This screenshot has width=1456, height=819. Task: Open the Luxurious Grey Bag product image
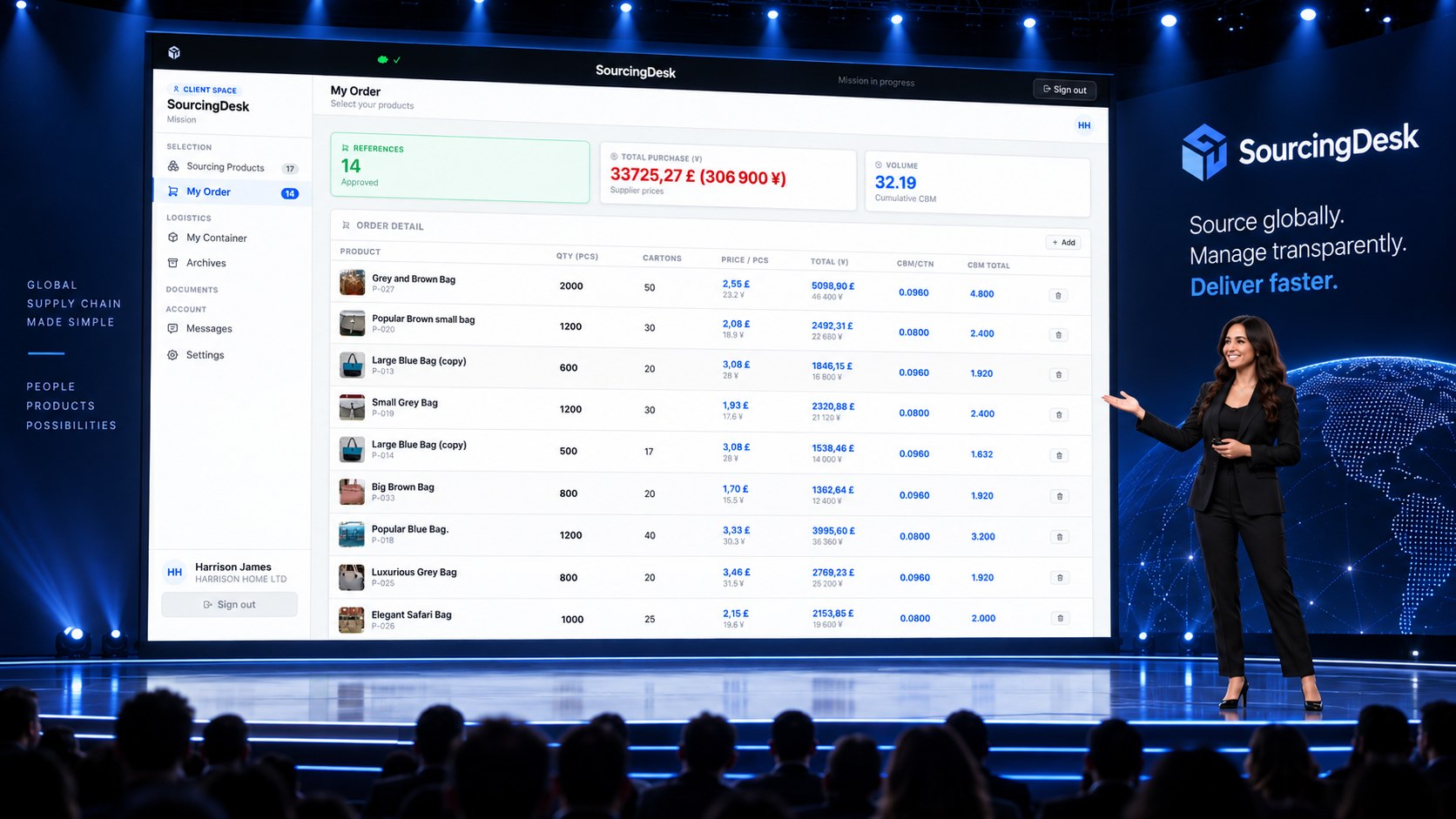click(x=352, y=577)
